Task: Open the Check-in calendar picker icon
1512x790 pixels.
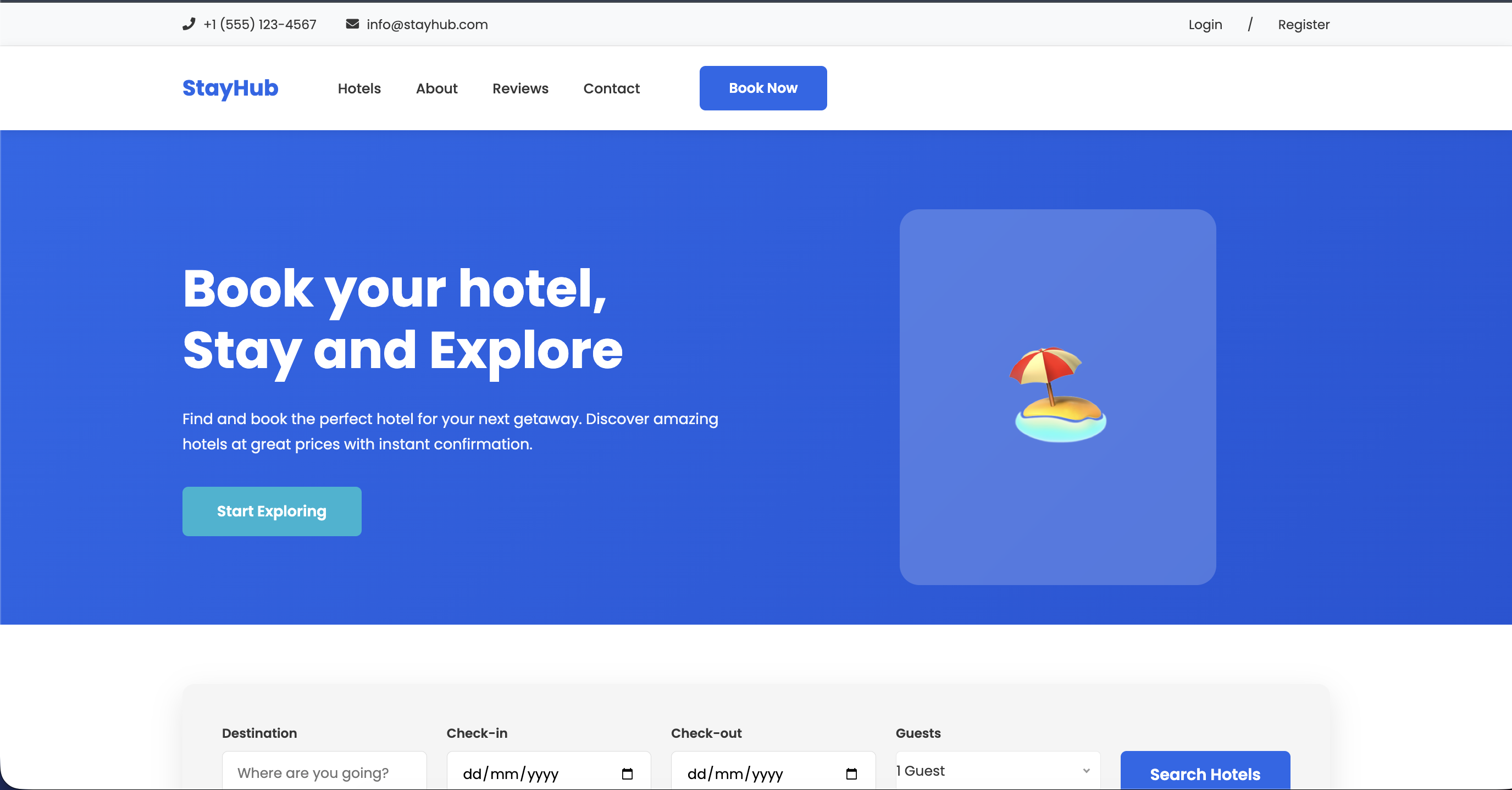Action: pyautogui.click(x=627, y=774)
